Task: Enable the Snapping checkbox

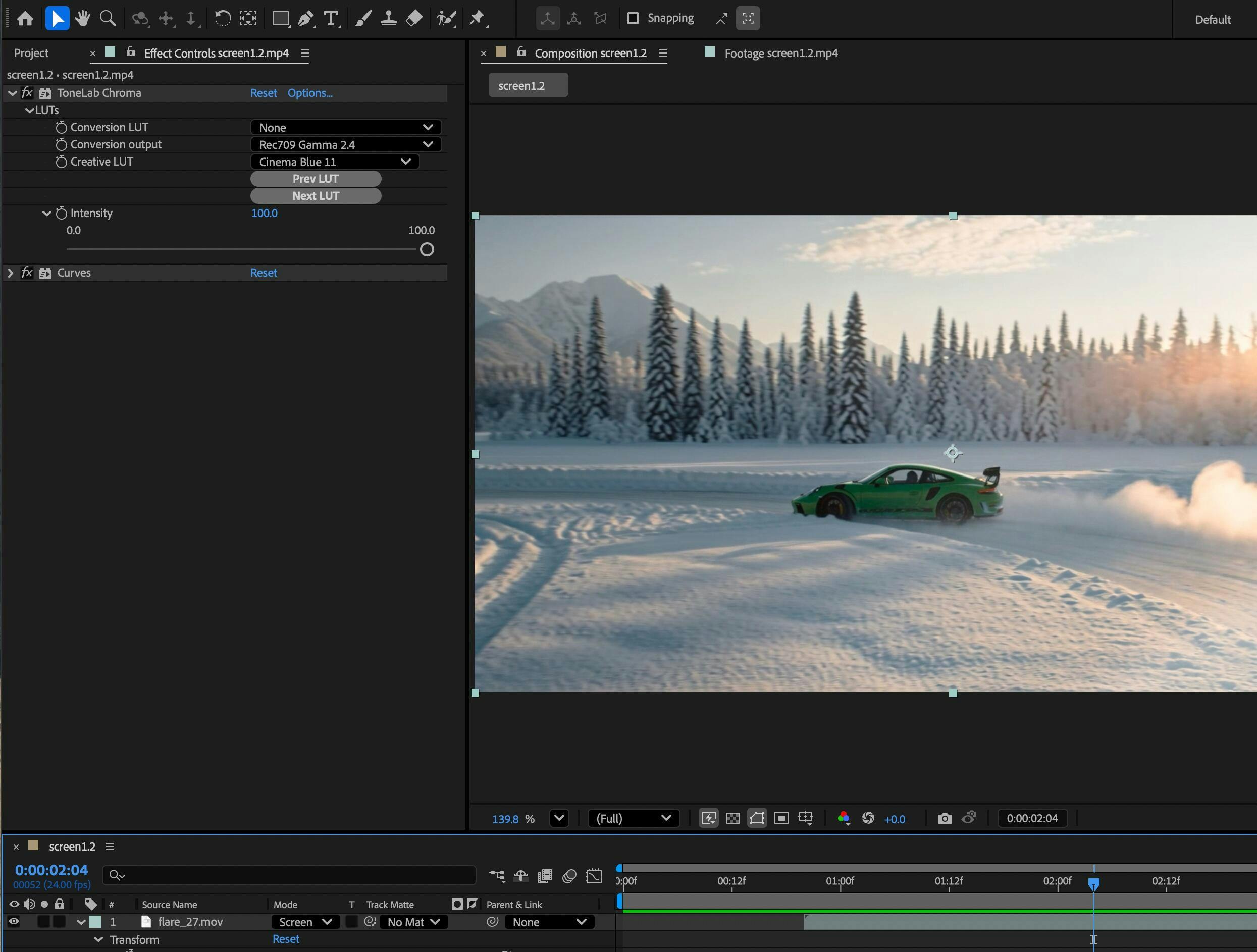Action: 633,18
